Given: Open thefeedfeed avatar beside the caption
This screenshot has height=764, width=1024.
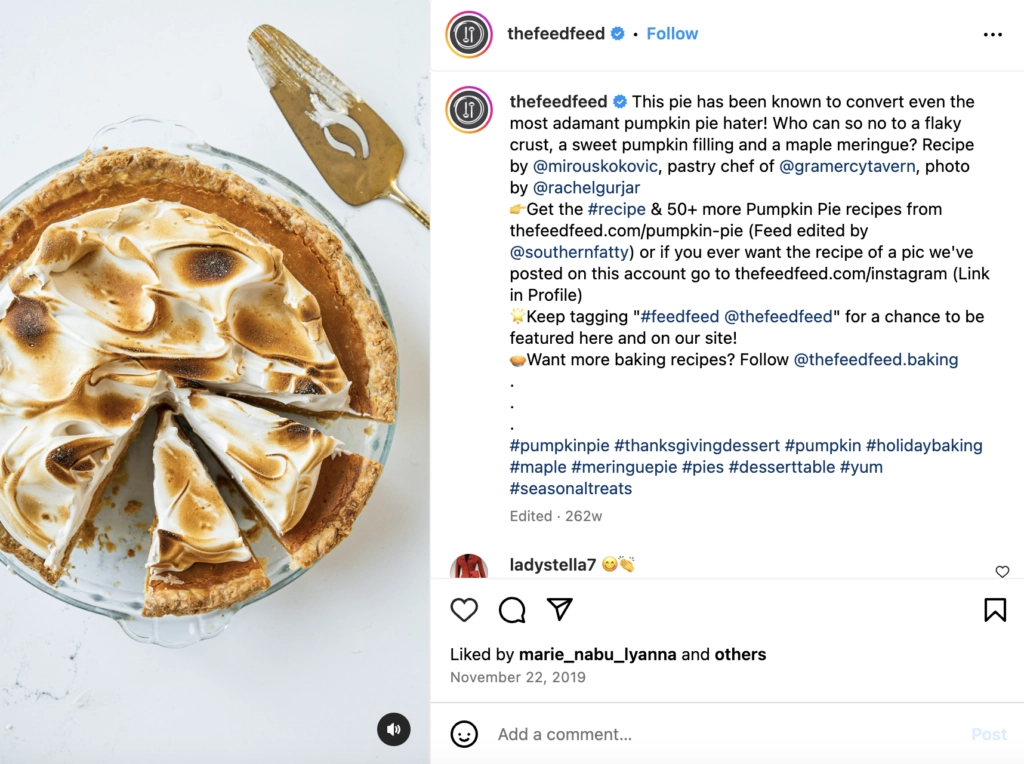Looking at the screenshot, I should (x=469, y=110).
